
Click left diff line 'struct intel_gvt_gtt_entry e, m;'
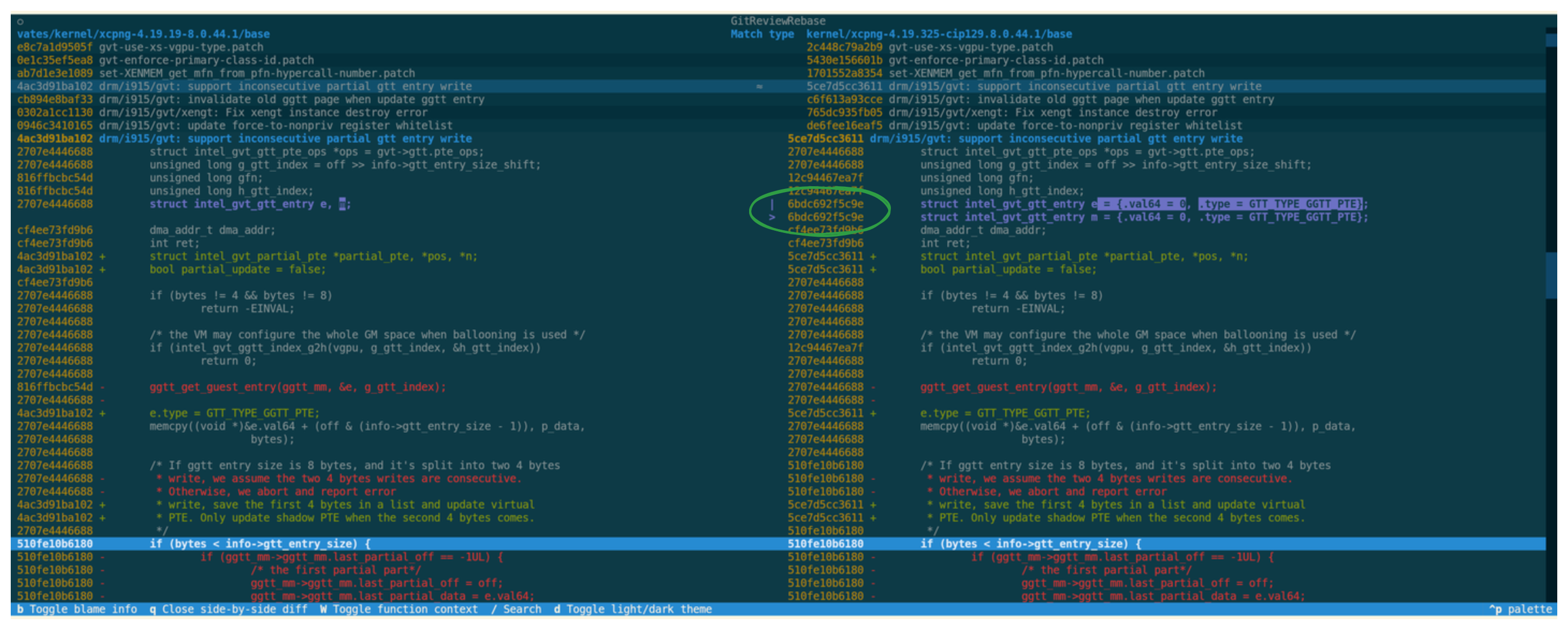coord(250,204)
